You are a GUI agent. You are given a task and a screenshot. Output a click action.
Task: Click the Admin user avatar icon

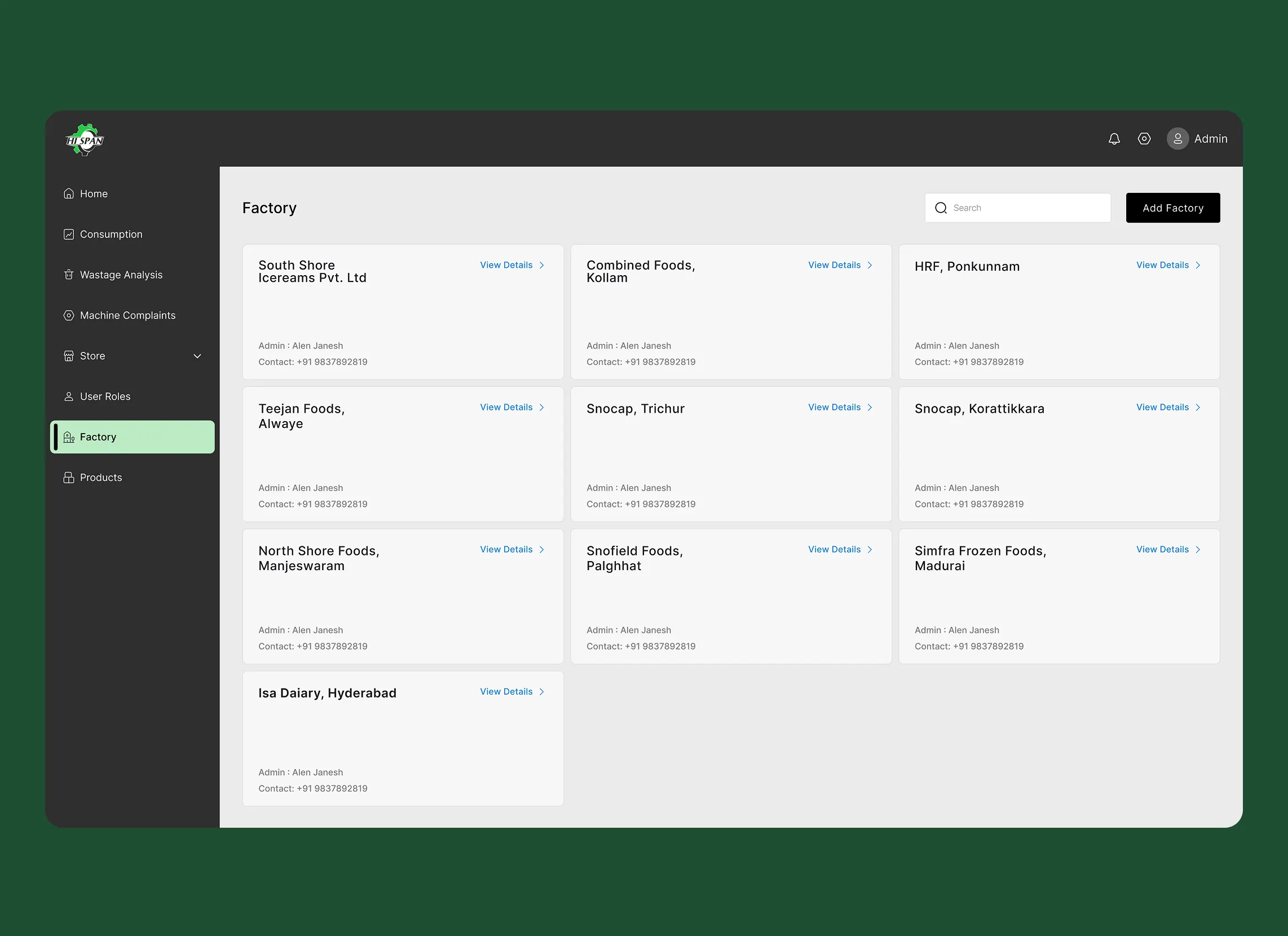1177,139
